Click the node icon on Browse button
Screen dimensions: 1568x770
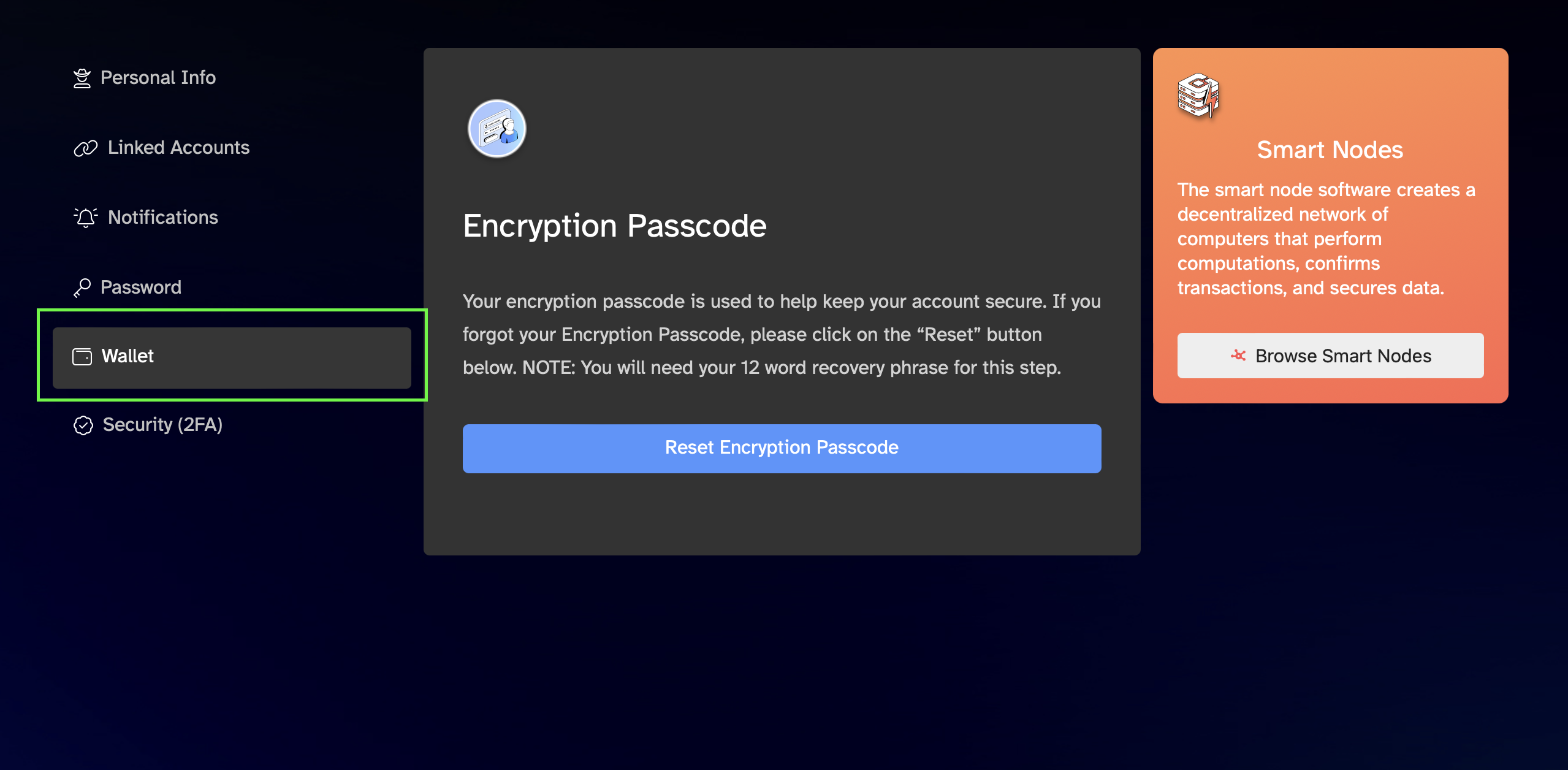pyautogui.click(x=1238, y=356)
